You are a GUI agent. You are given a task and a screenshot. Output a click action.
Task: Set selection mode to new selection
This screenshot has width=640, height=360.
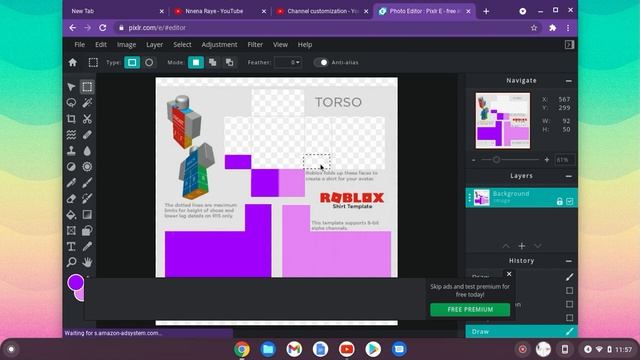(x=196, y=62)
